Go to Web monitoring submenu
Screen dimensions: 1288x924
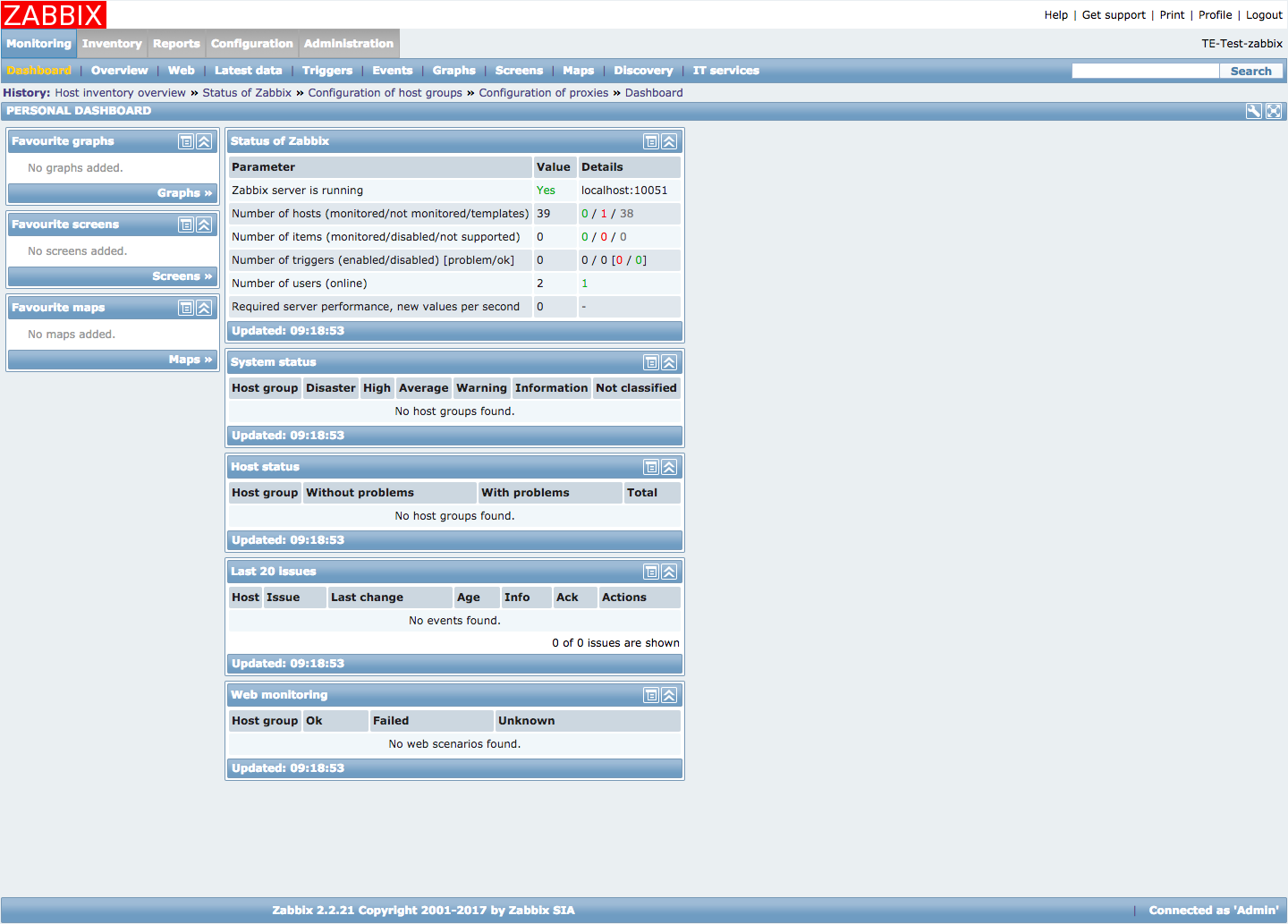pyautogui.click(x=182, y=71)
